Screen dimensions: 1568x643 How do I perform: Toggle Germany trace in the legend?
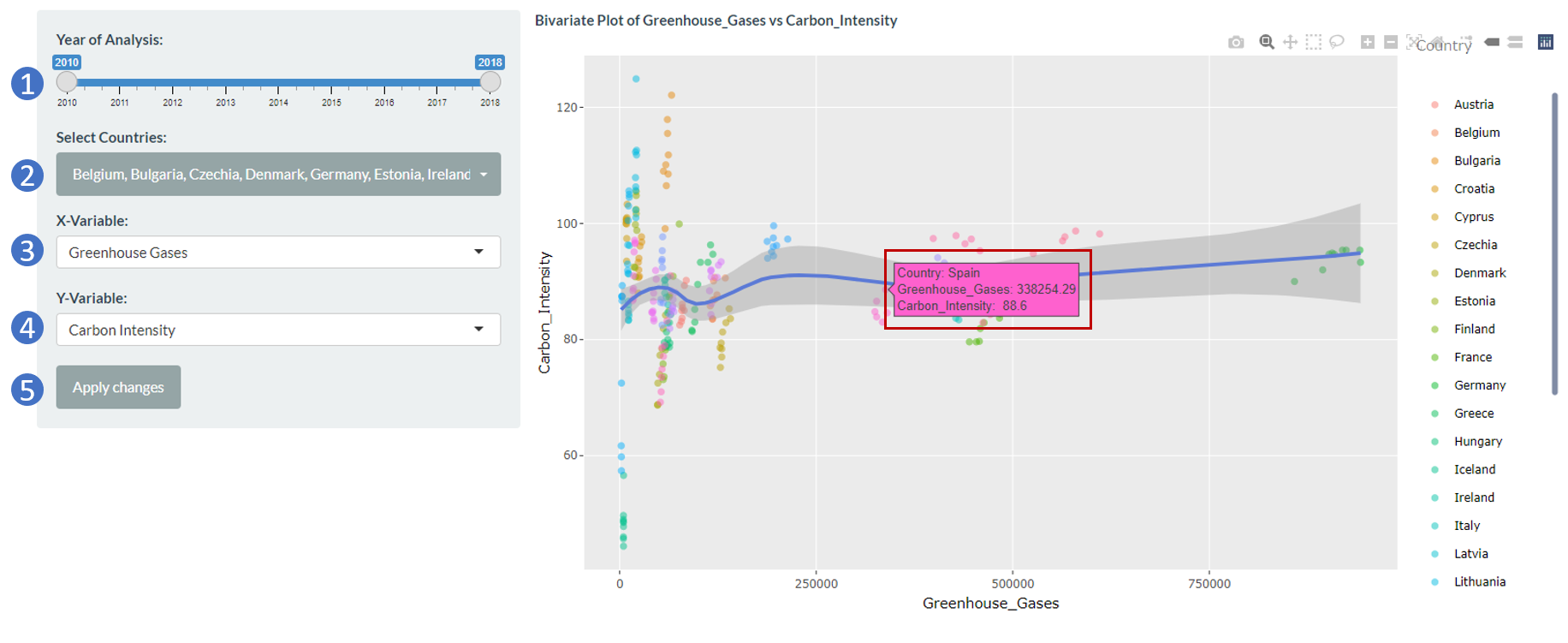[1479, 385]
